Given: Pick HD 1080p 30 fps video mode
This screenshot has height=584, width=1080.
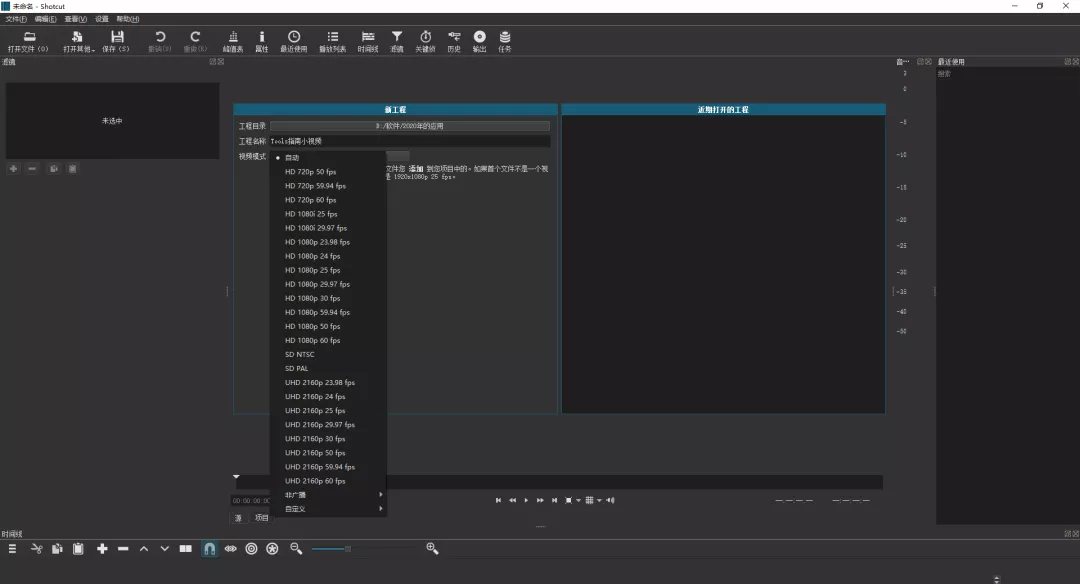Looking at the screenshot, I should click(328, 298).
